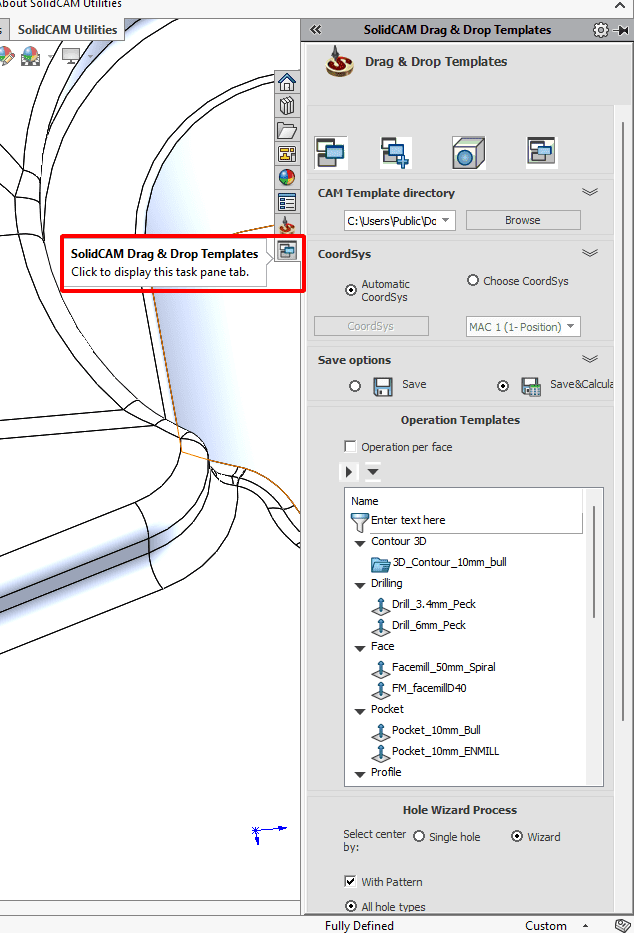This screenshot has height=933, width=634.
Task: Open the CAM template directory path dropdown
Action: pos(445,220)
